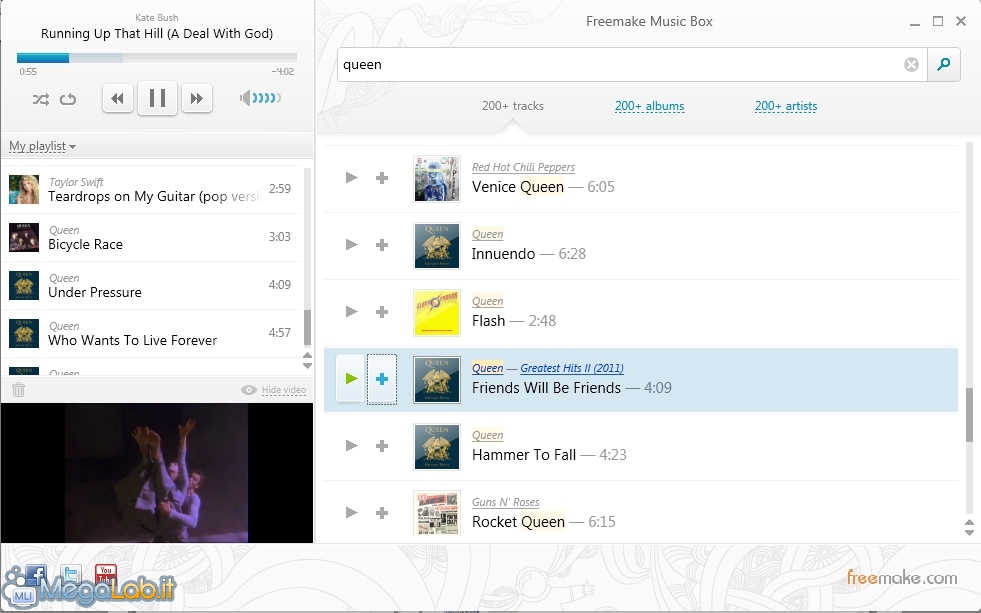This screenshot has width=981, height=613.
Task: Click the playlist scroll down arrow
Action: (x=307, y=365)
